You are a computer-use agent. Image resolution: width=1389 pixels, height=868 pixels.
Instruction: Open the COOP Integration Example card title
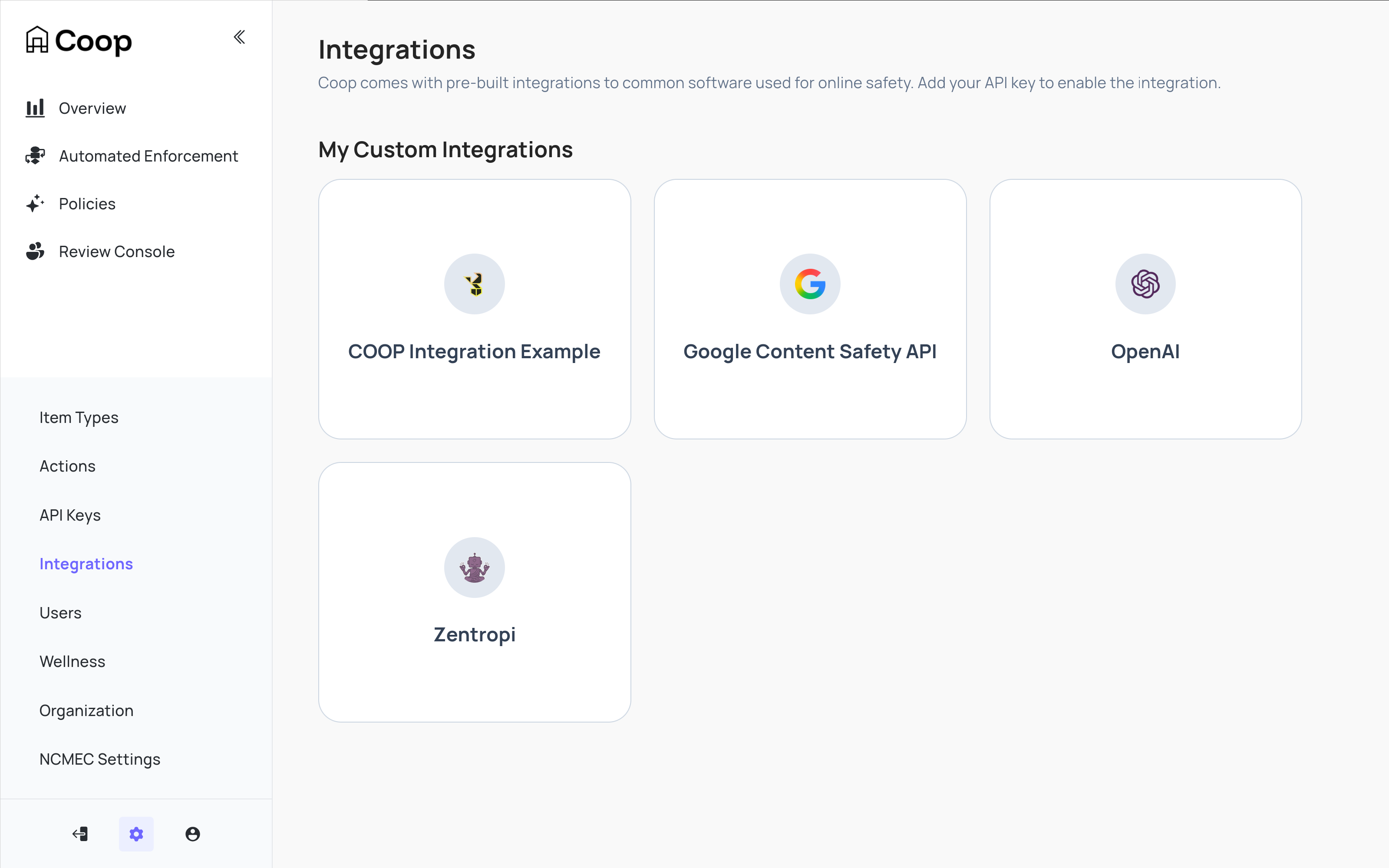click(474, 351)
